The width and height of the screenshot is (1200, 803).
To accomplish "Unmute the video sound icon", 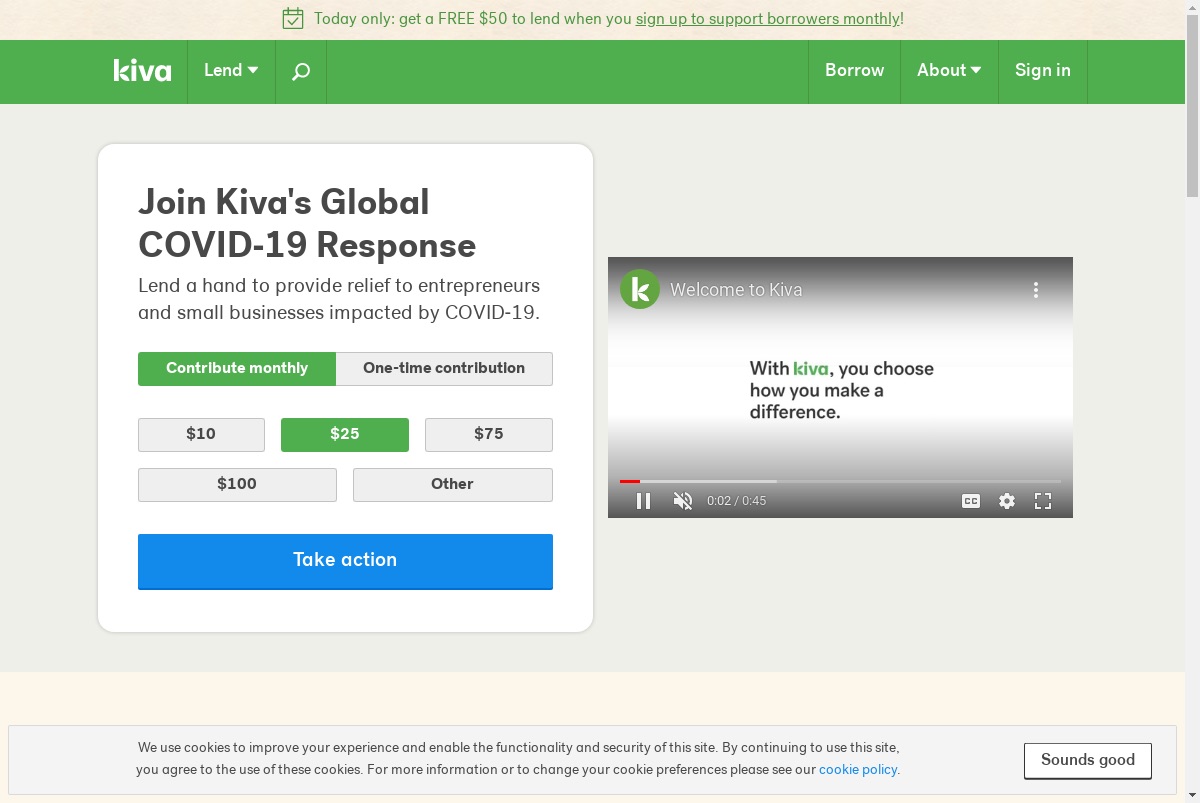I will 683,501.
